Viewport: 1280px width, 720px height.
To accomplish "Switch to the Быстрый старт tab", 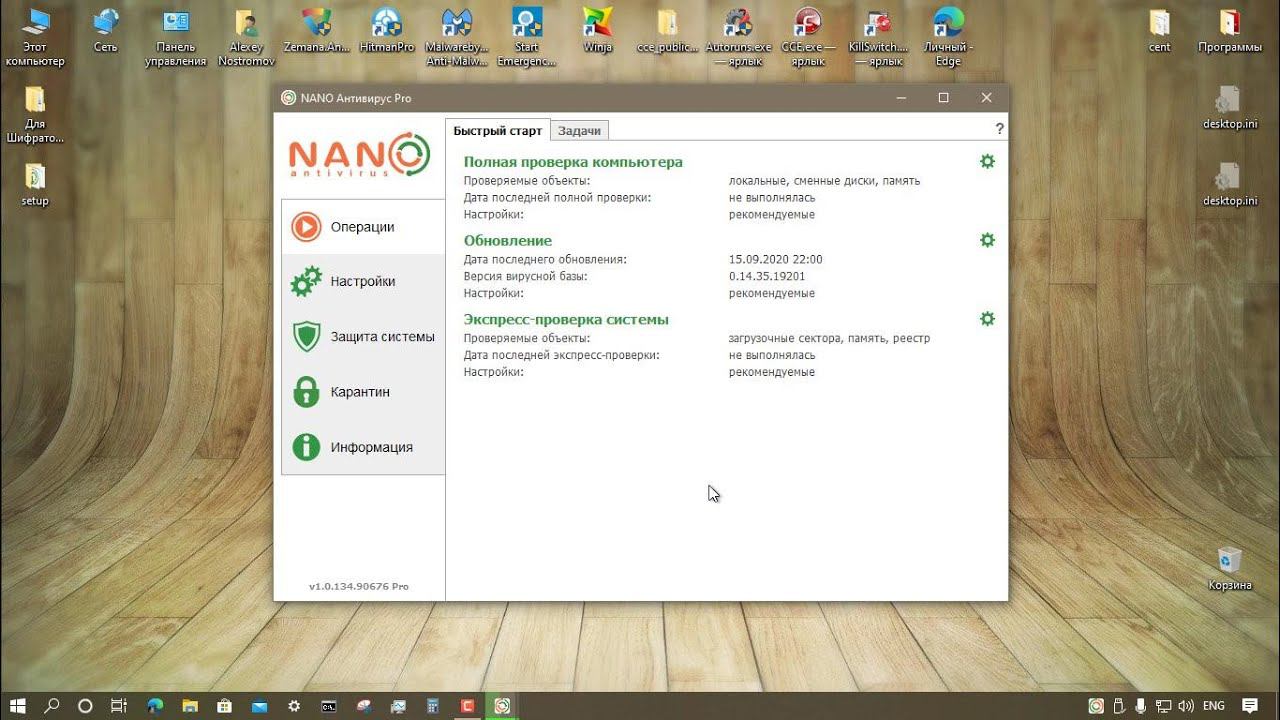I will coord(497,130).
